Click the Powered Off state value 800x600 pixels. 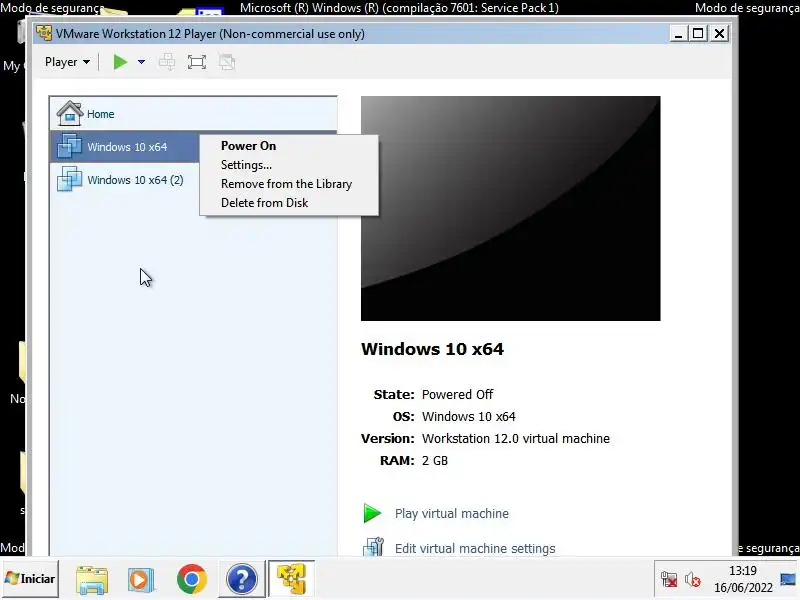tap(457, 394)
